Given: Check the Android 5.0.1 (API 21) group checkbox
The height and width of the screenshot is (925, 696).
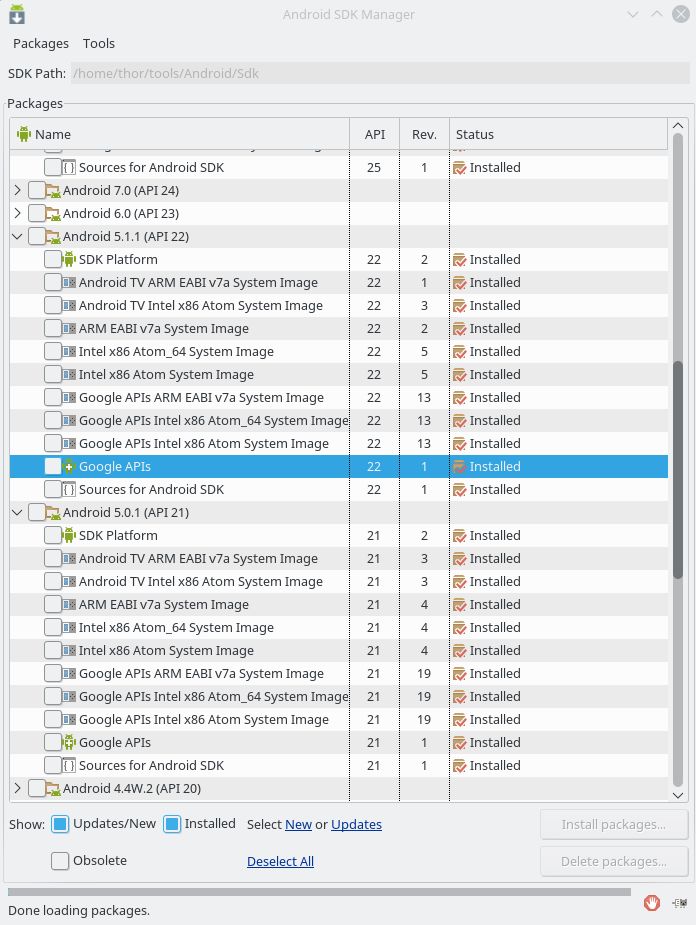Looking at the screenshot, I should [x=37, y=513].
